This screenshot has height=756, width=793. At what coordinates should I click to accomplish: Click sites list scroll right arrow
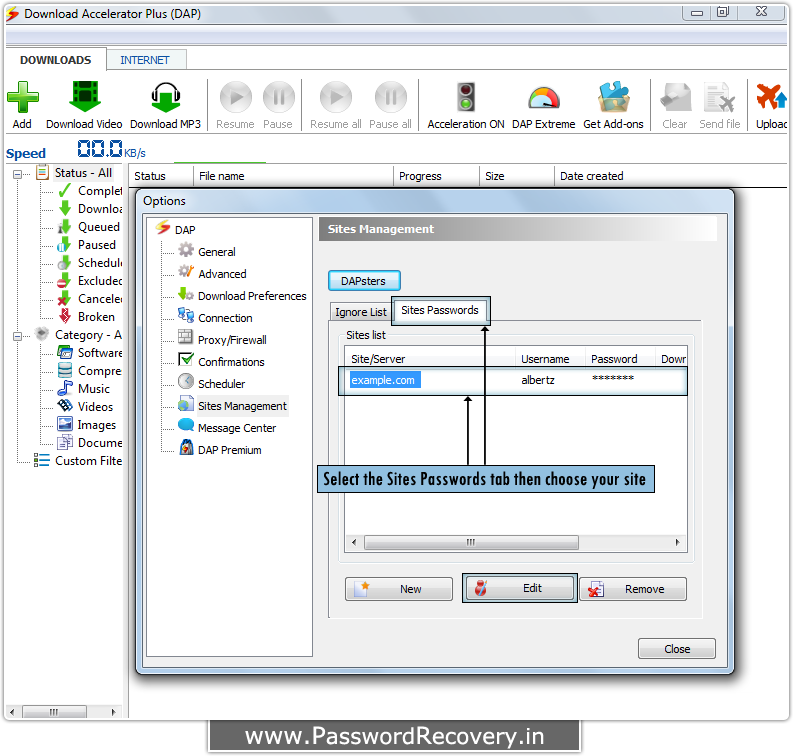[x=677, y=543]
